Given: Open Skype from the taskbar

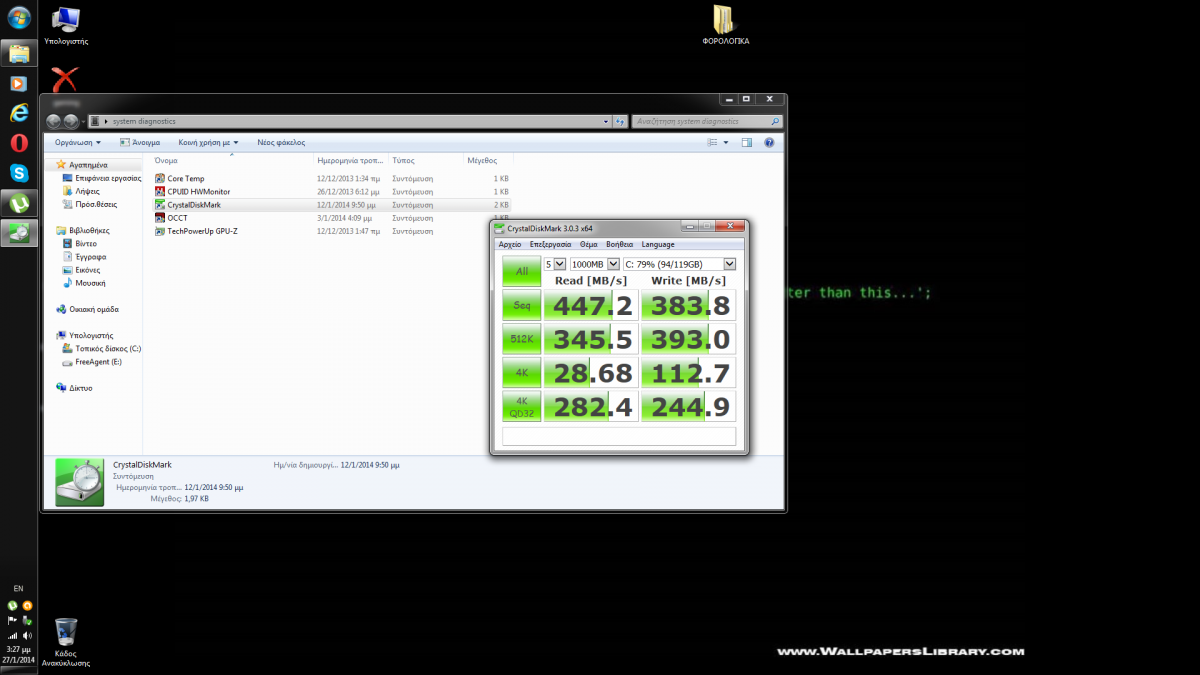Looking at the screenshot, I should pos(18,173).
